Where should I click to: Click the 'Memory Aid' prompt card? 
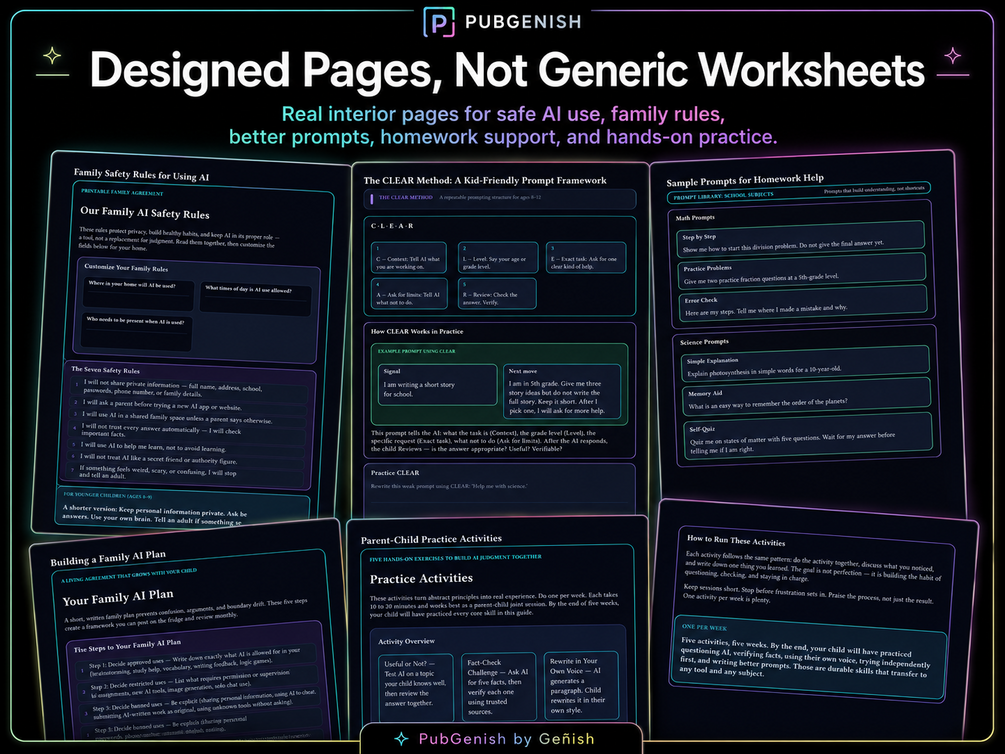(806, 398)
